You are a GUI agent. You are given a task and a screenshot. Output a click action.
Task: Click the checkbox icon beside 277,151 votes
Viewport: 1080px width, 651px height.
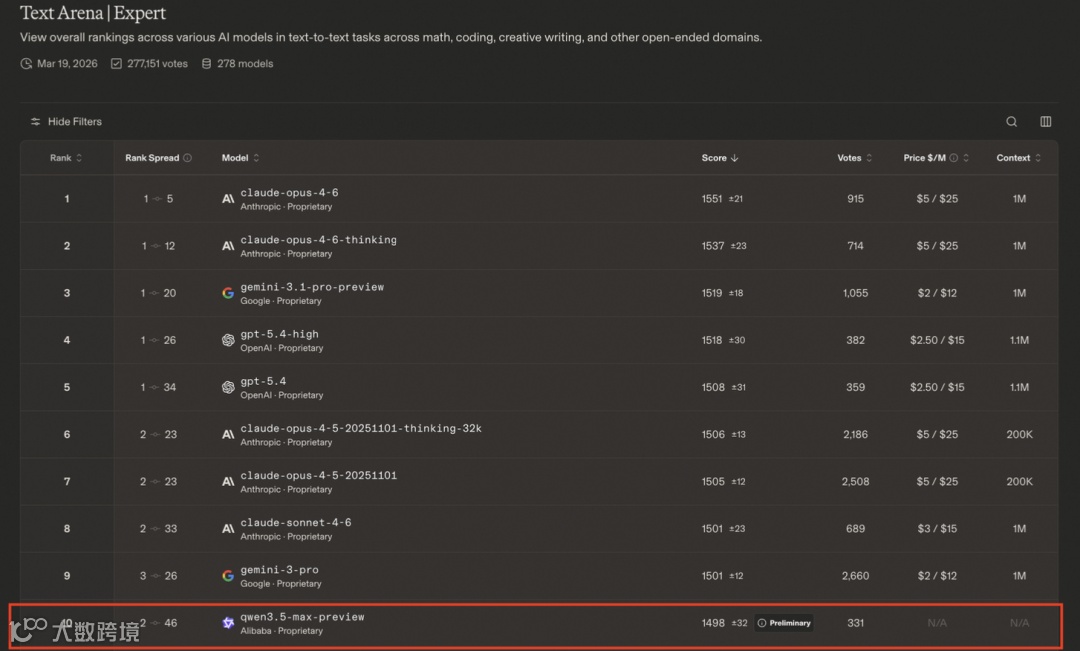point(116,63)
